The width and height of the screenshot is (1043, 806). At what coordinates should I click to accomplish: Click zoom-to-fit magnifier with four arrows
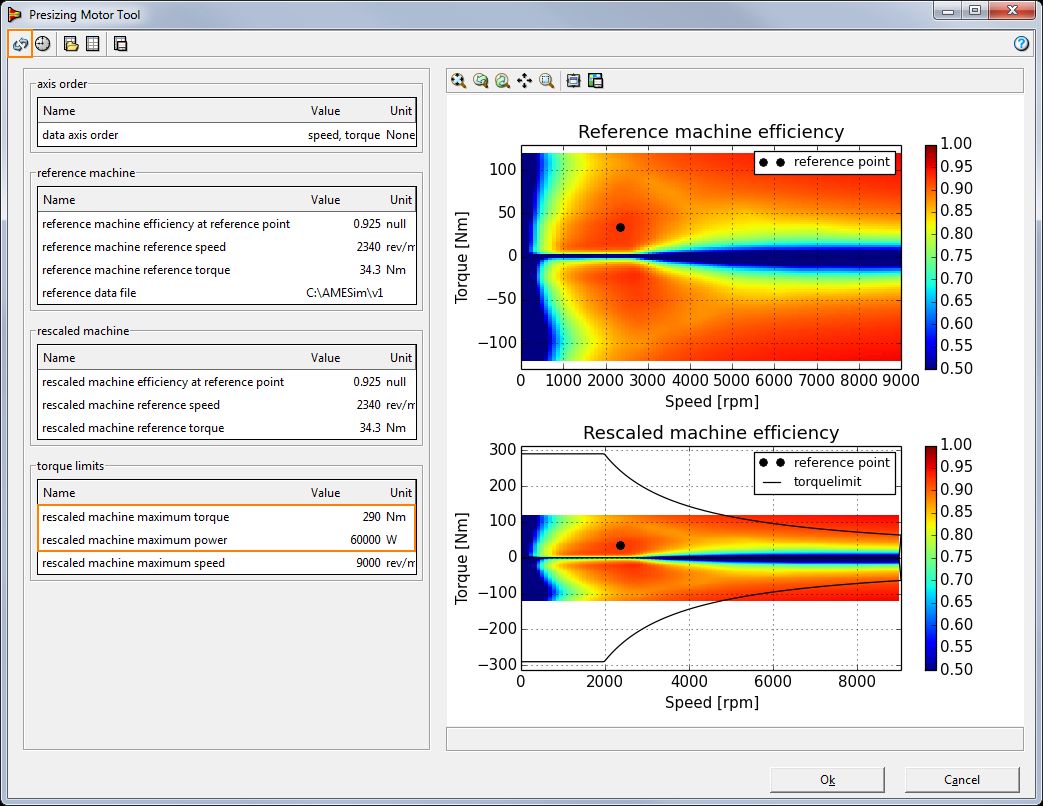tap(458, 81)
